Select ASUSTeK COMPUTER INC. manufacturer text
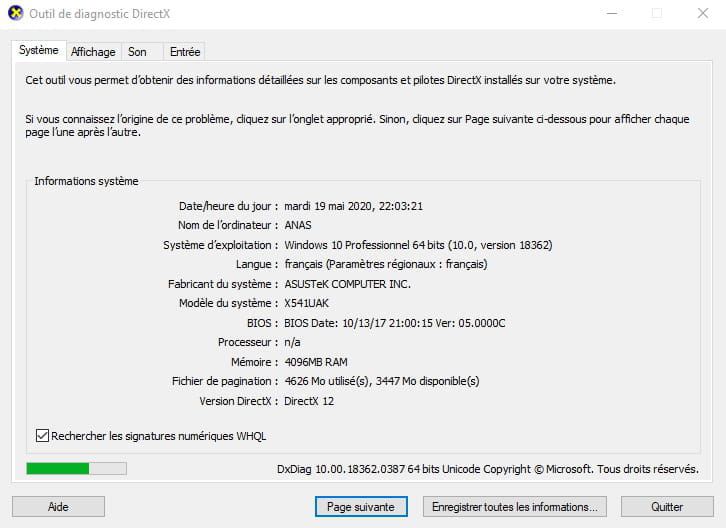 pos(347,284)
